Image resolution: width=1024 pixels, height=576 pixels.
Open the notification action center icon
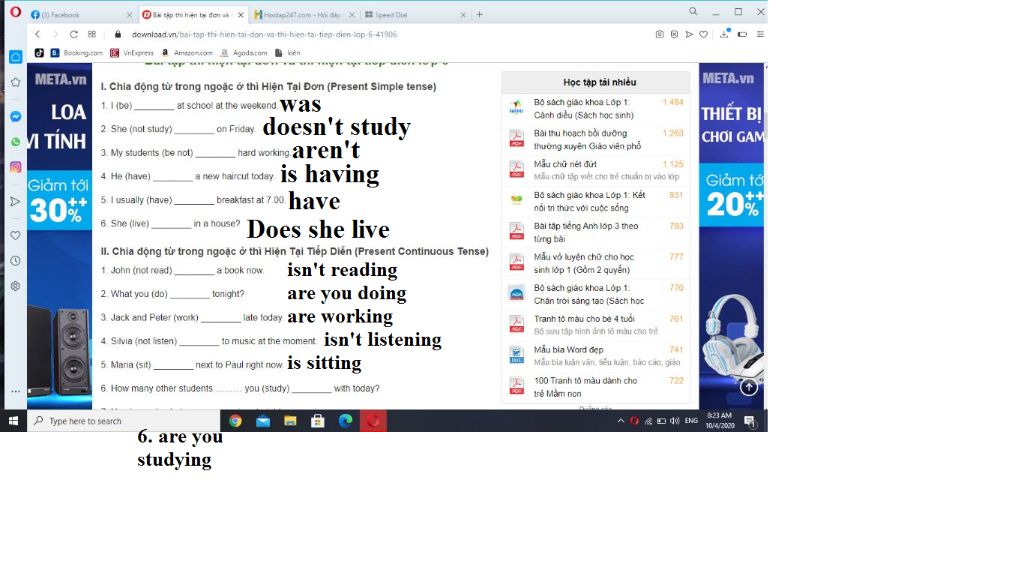tap(750, 421)
